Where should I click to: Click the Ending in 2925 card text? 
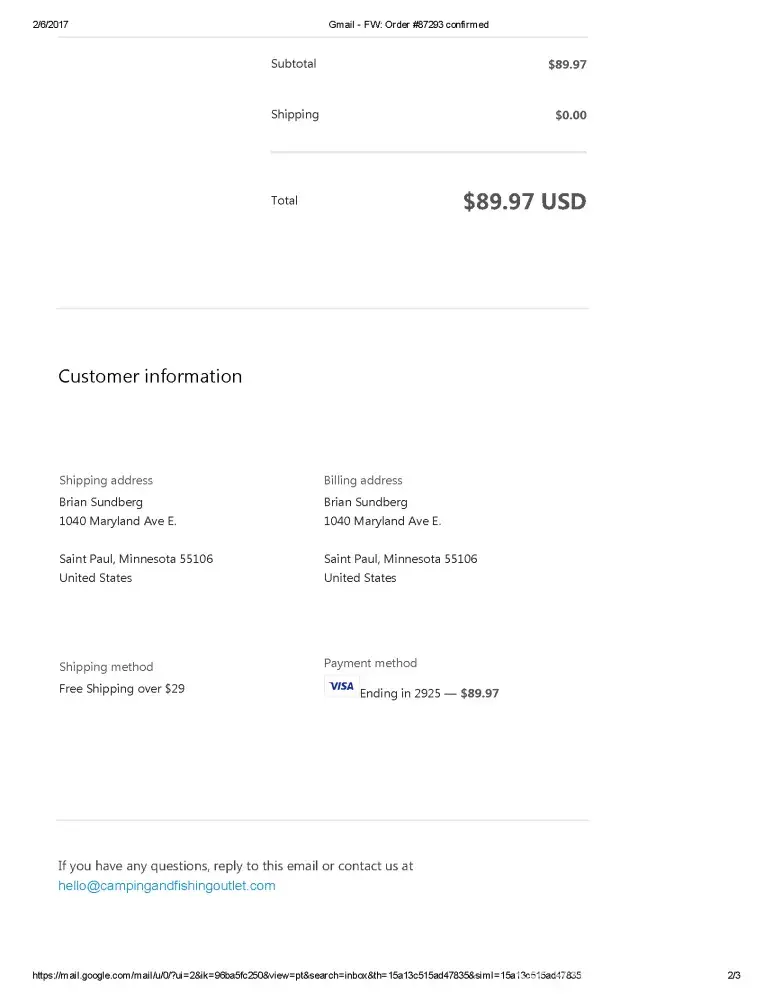tap(400, 693)
